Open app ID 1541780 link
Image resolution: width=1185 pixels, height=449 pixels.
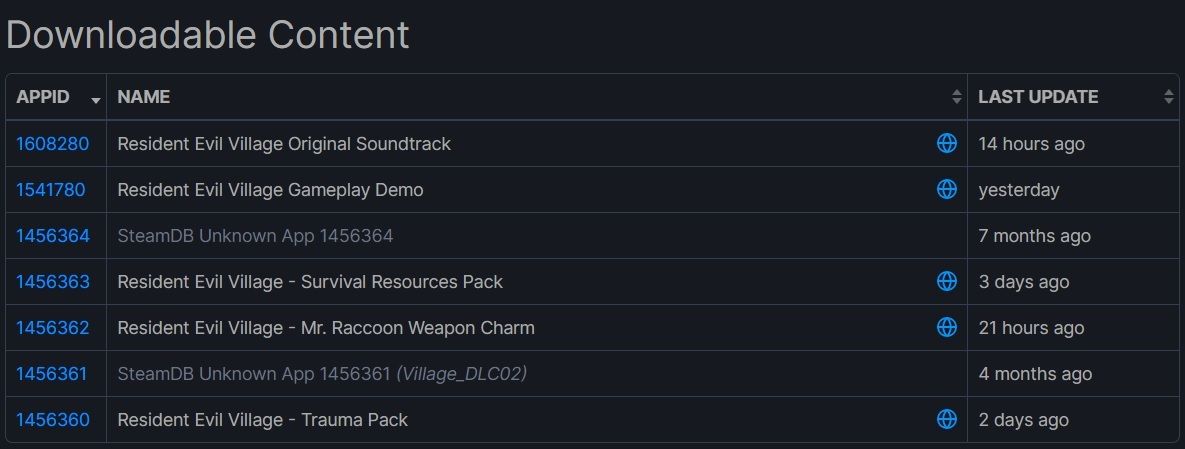coord(51,190)
